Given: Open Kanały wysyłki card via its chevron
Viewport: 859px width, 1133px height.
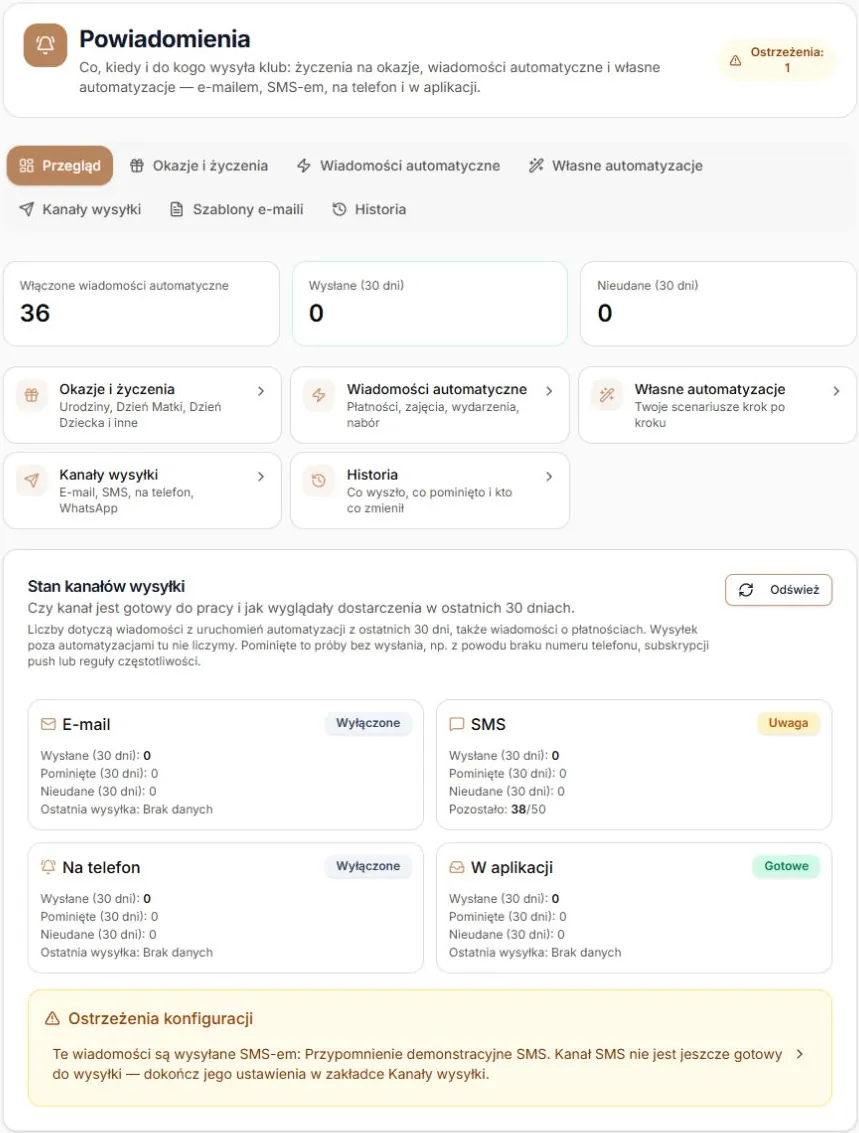Looking at the screenshot, I should coord(261,476).
